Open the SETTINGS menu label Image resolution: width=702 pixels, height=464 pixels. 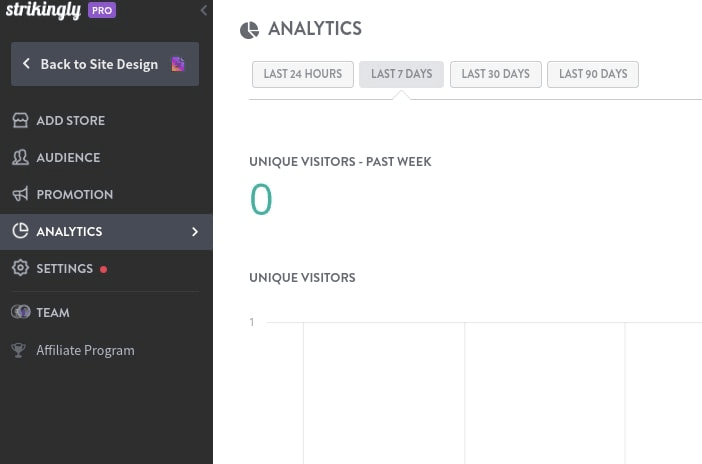click(65, 269)
